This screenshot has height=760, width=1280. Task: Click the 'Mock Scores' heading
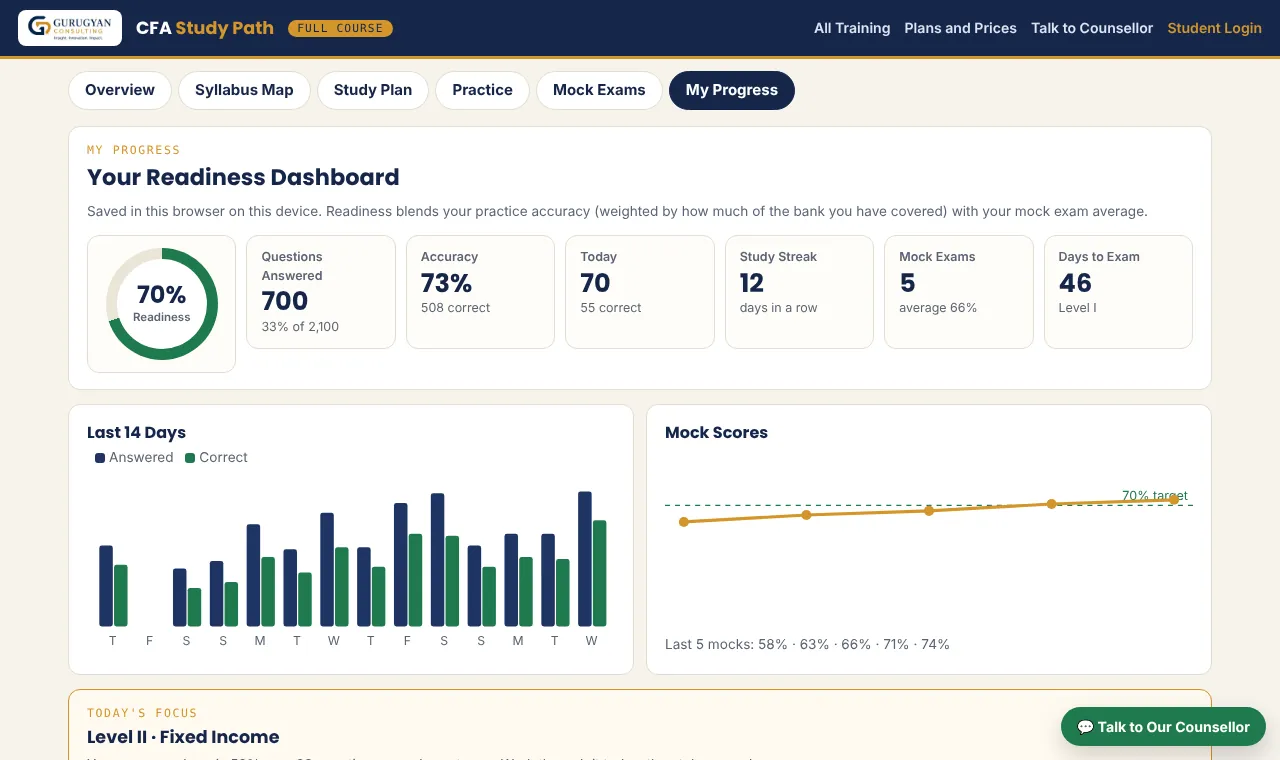[x=716, y=432]
